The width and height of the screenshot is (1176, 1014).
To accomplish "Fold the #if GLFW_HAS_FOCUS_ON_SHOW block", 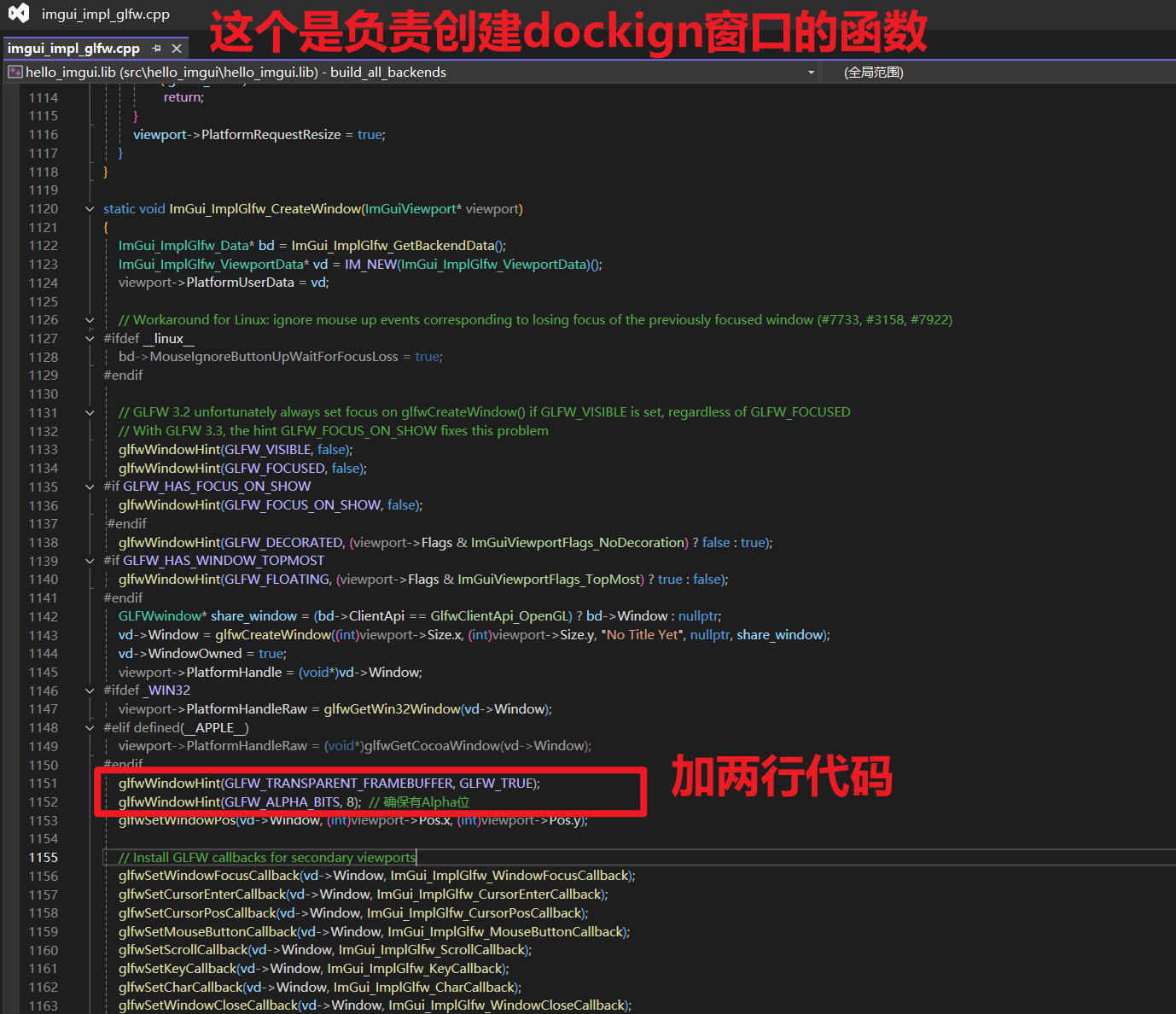I will click(90, 487).
